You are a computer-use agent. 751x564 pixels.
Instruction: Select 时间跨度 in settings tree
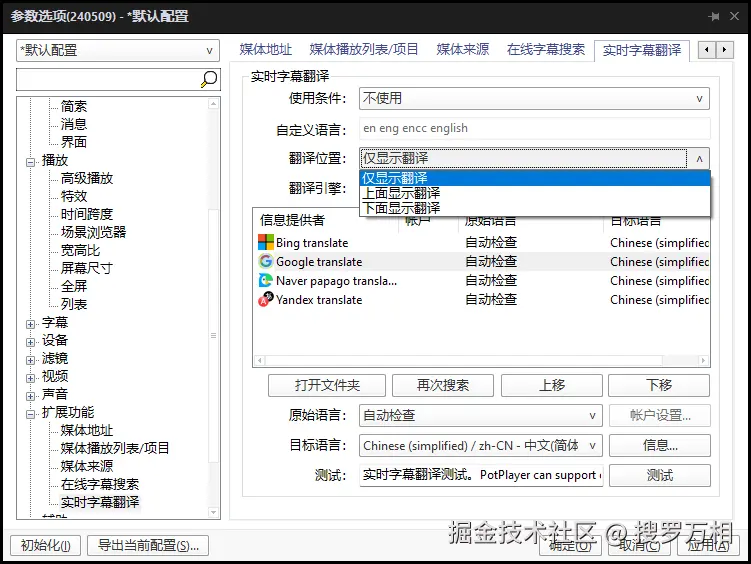pos(87,214)
